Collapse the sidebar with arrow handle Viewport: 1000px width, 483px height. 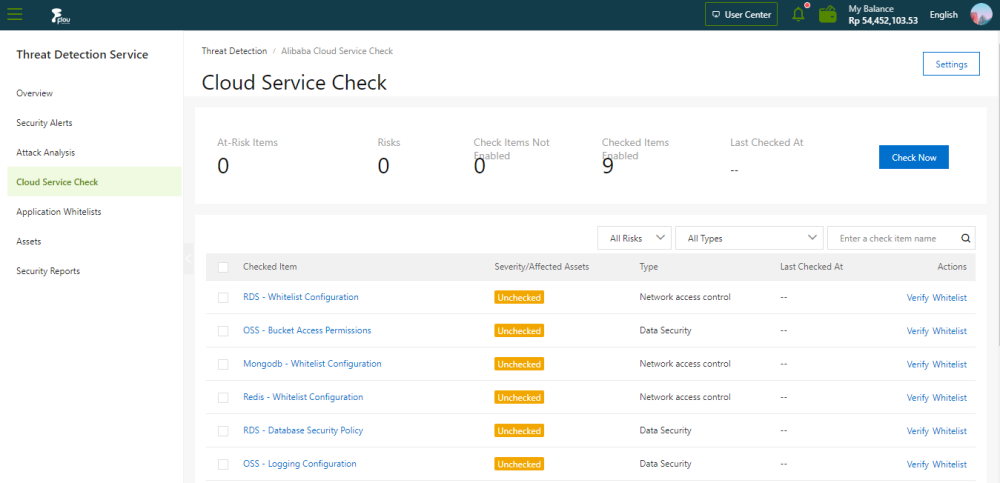188,258
